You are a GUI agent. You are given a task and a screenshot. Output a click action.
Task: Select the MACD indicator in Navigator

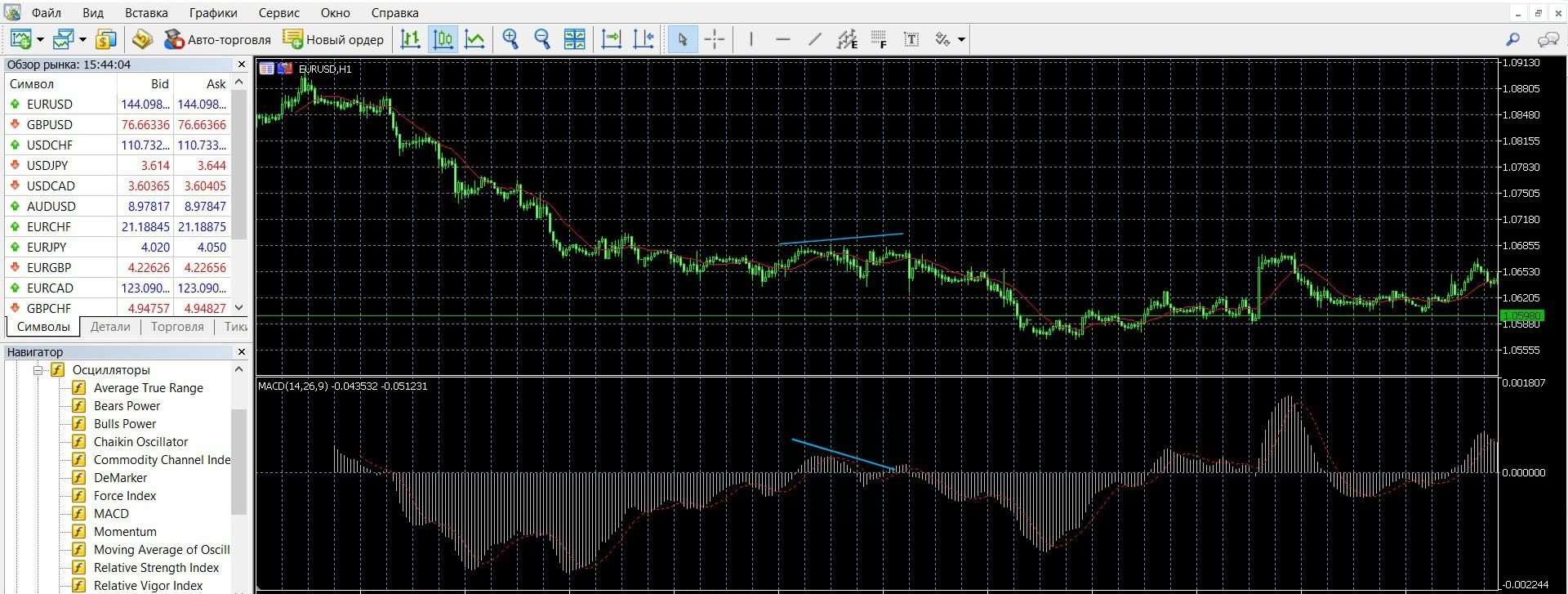pos(111,514)
